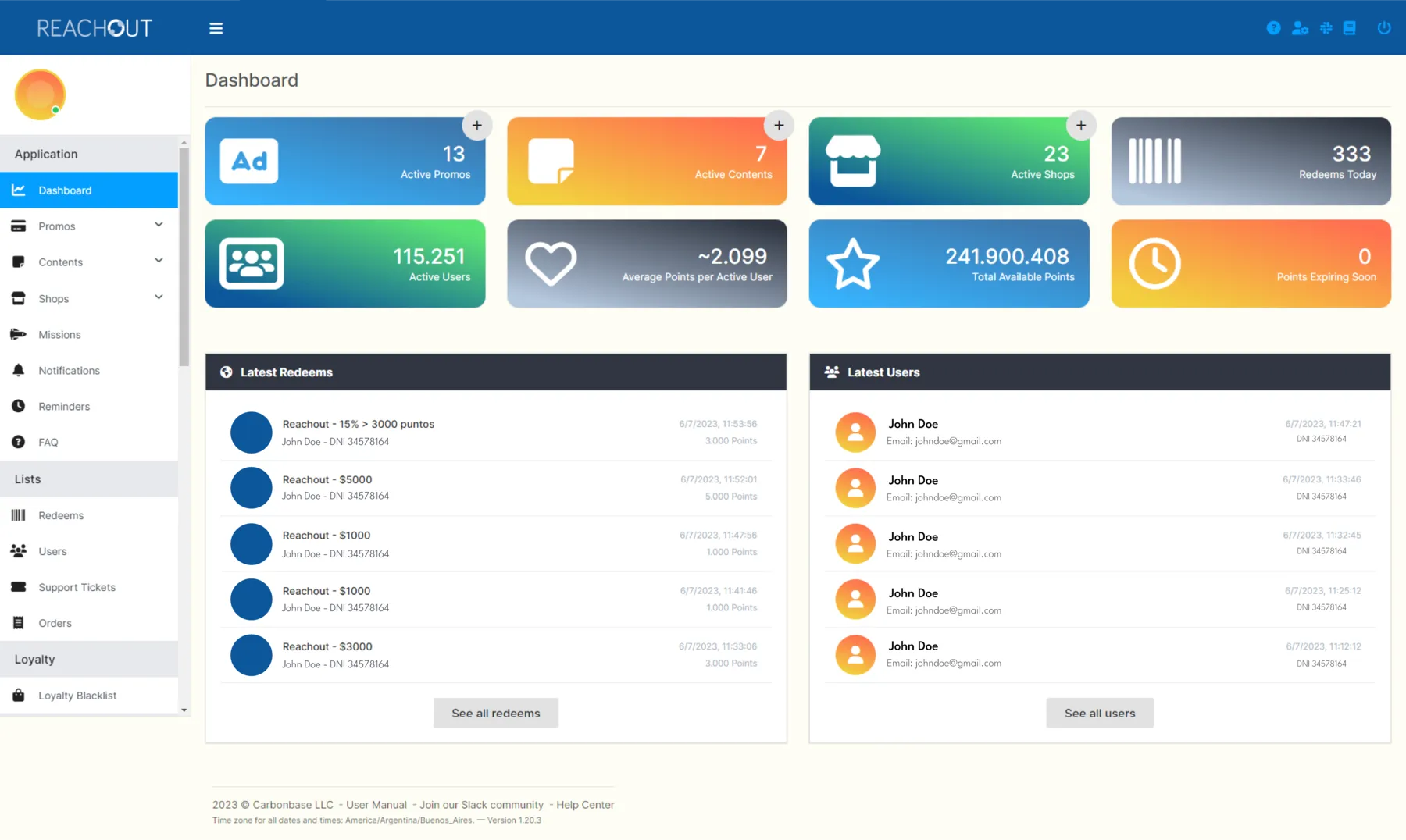Click the hamburger menu icon
The width and height of the screenshot is (1406, 840).
(x=216, y=28)
